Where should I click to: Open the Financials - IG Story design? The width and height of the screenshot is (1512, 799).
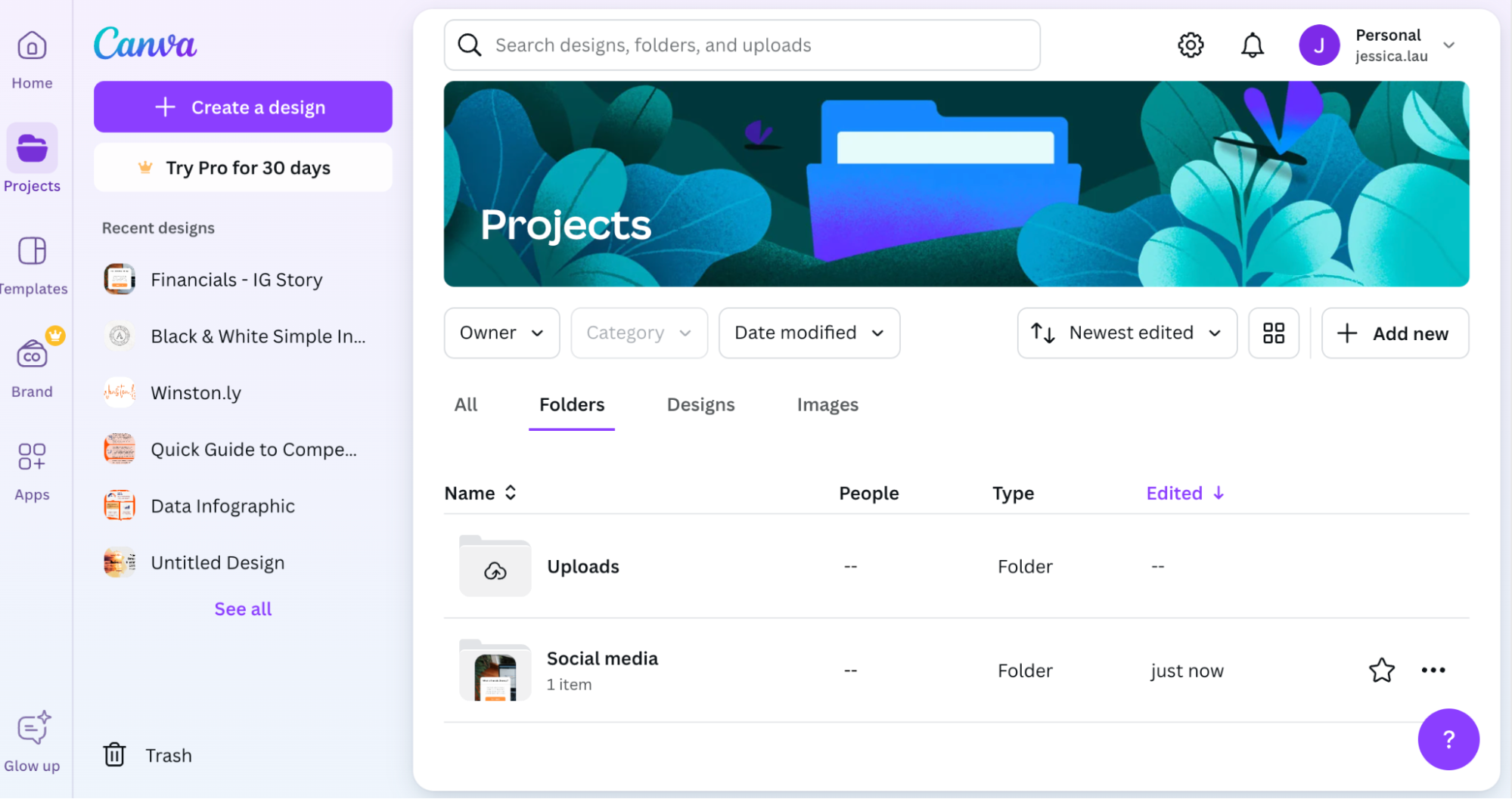236,280
